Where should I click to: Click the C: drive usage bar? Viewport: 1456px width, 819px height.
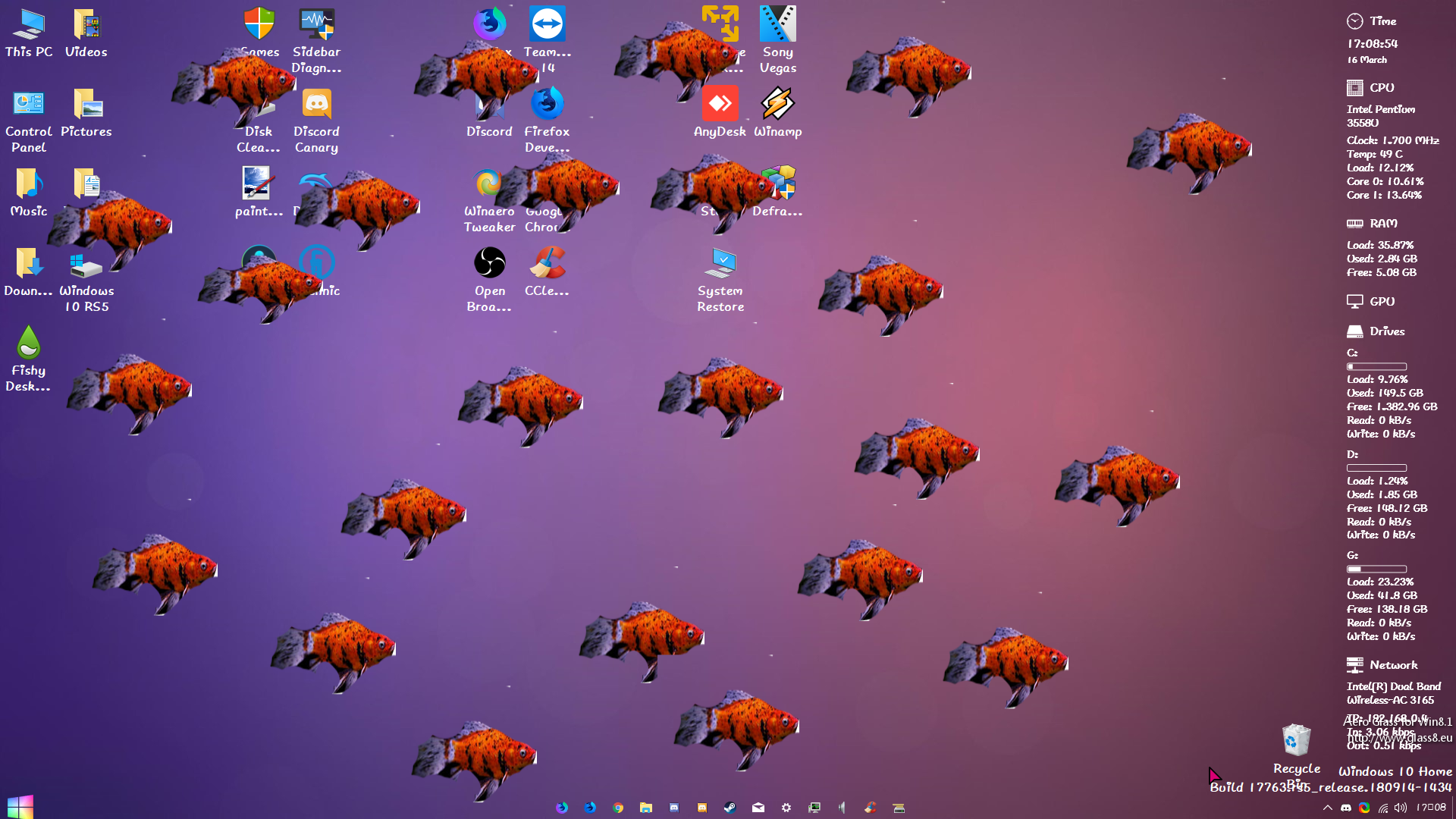(x=1376, y=366)
